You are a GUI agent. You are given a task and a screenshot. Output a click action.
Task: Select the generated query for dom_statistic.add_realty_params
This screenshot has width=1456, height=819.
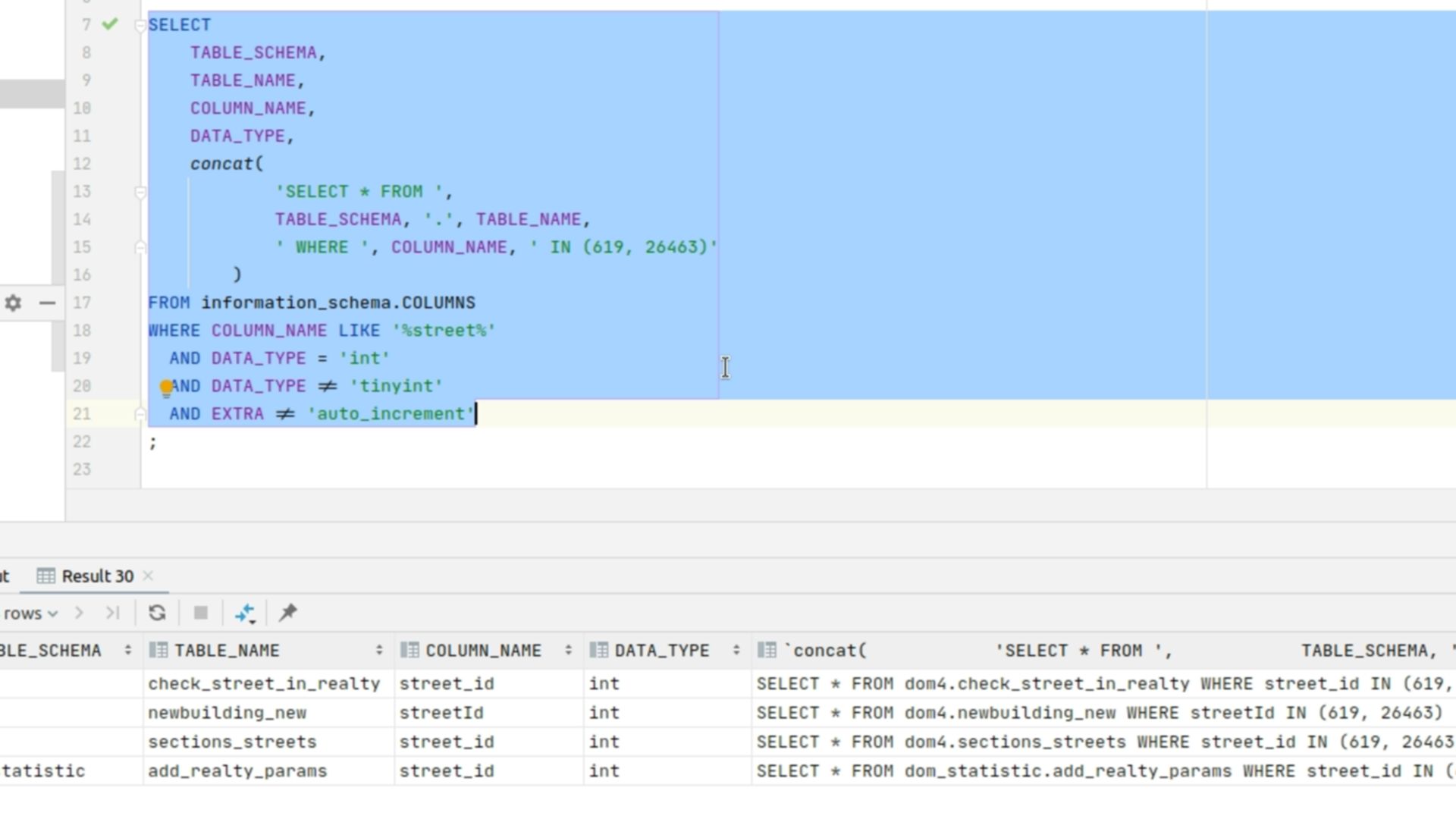coord(1103,771)
